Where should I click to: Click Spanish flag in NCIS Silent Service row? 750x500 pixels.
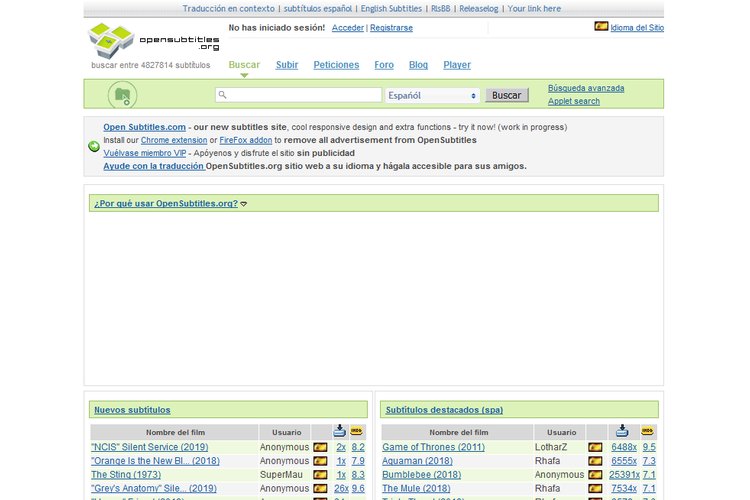[x=320, y=447]
